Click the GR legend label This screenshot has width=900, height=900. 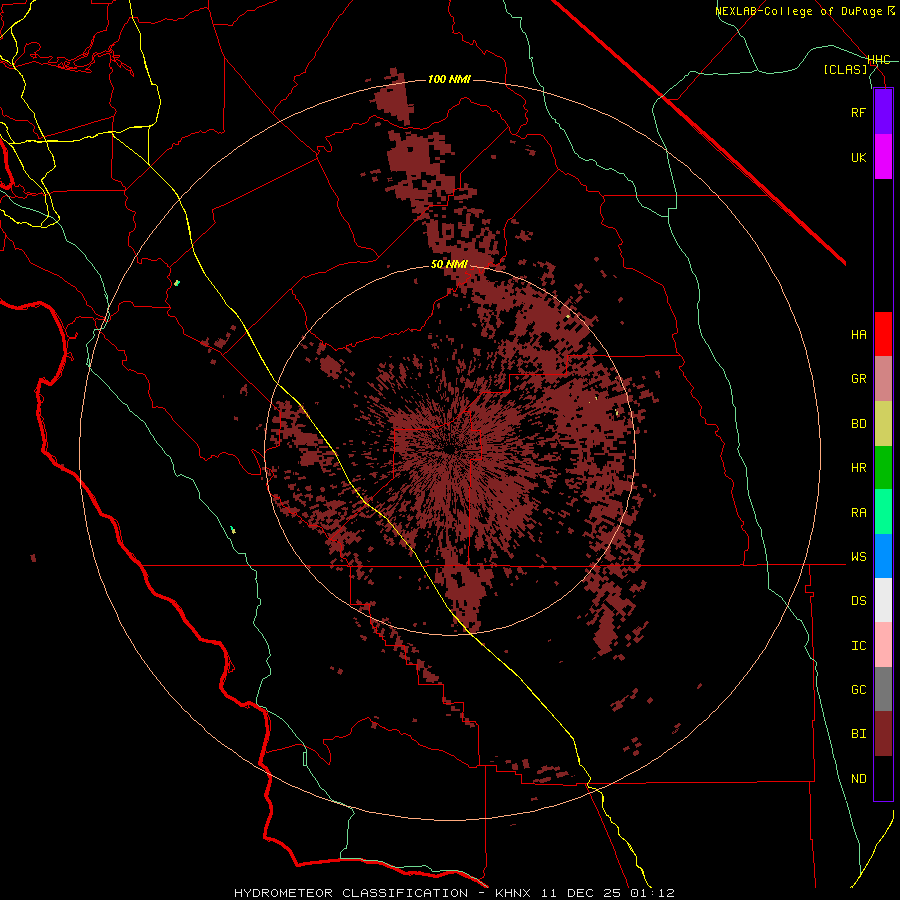(859, 379)
